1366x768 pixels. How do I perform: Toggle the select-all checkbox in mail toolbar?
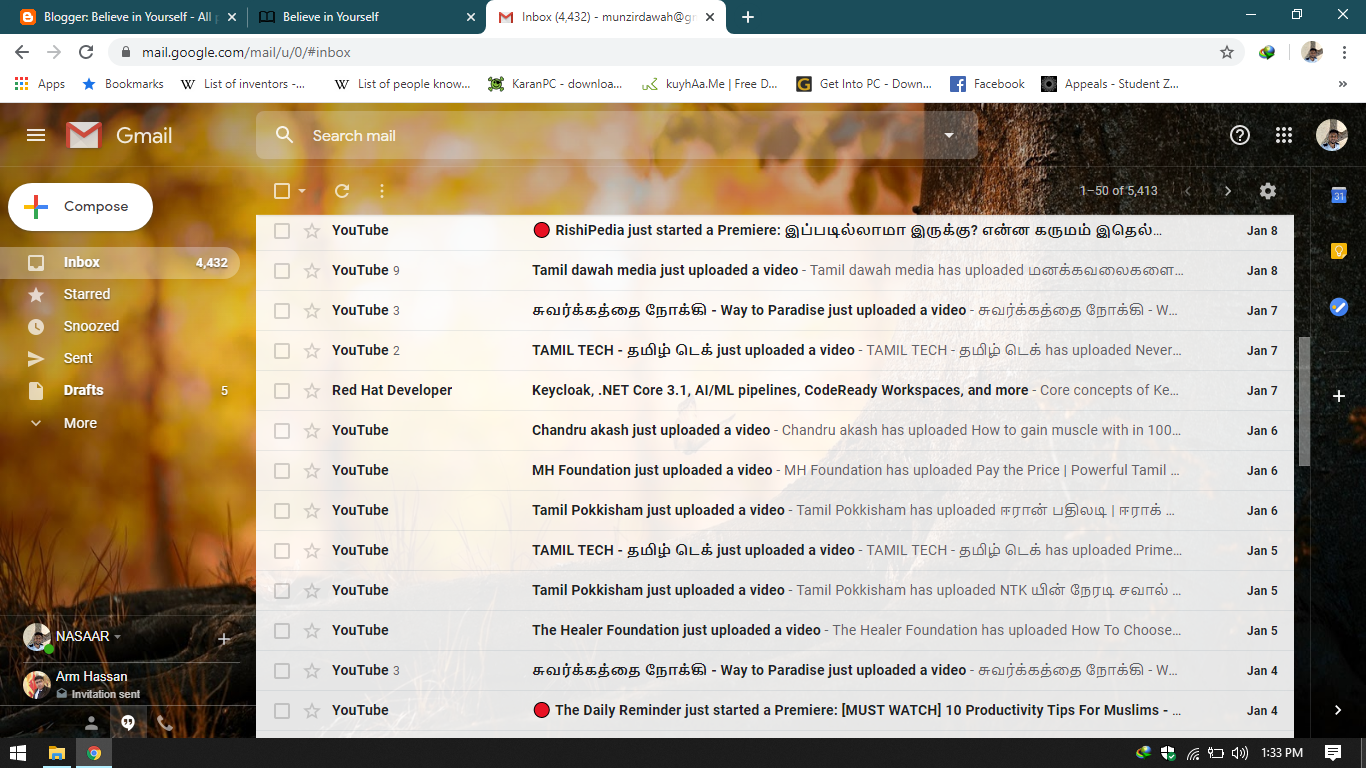click(x=282, y=191)
